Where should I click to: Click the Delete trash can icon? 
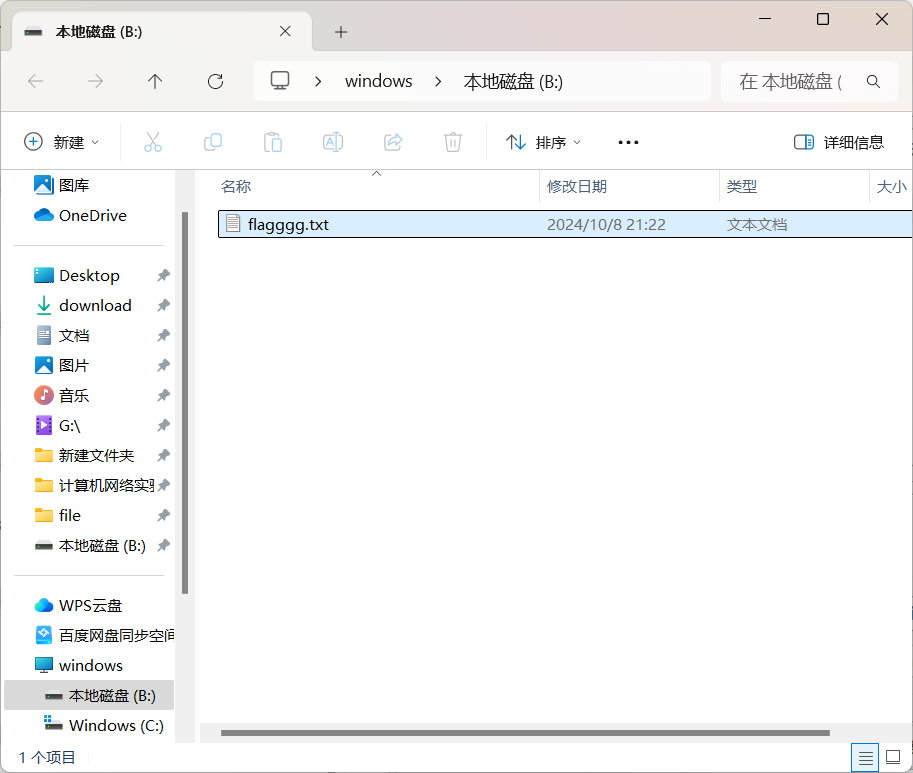tap(453, 142)
